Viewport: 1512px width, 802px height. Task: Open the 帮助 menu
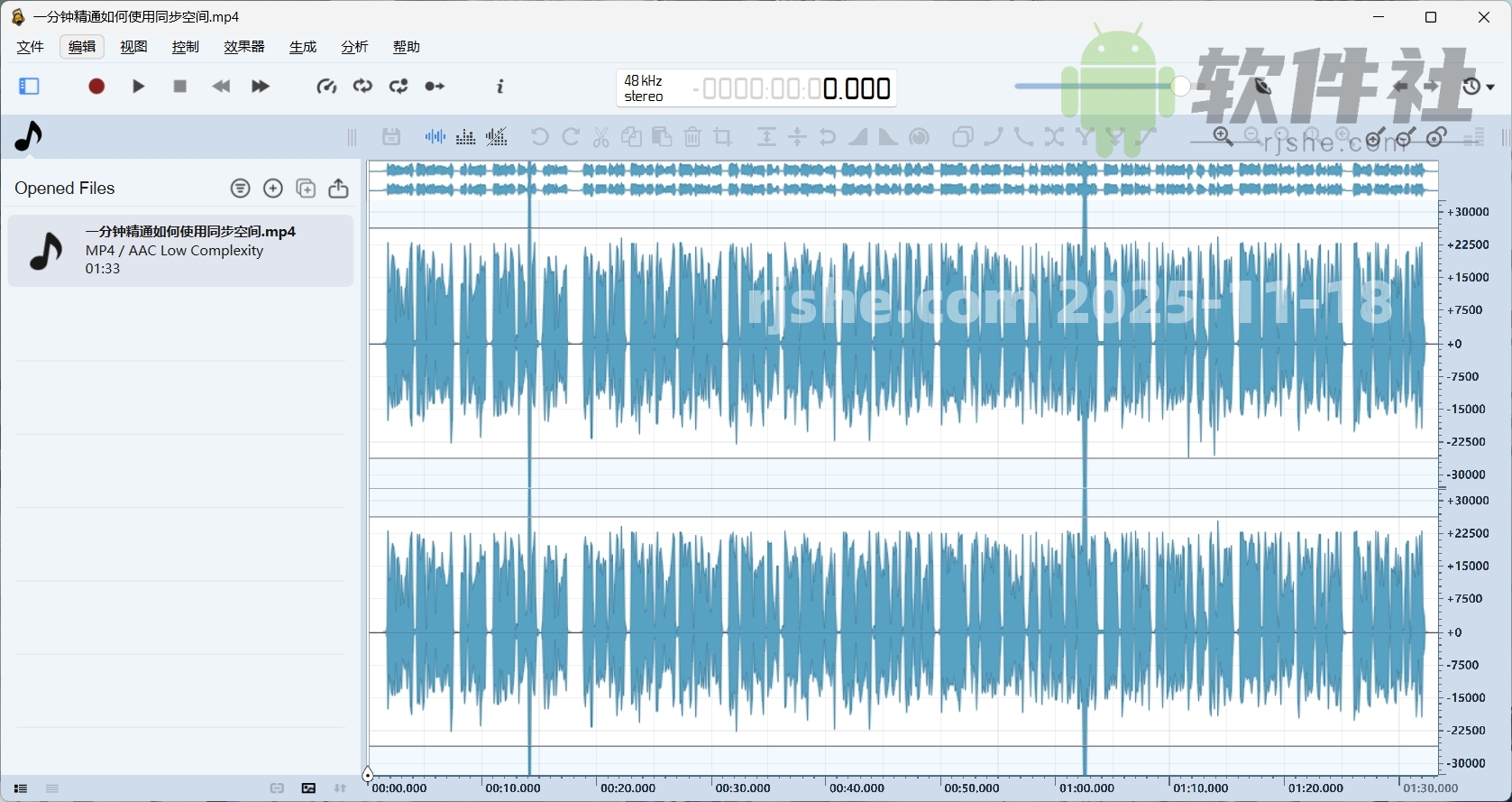(x=407, y=47)
